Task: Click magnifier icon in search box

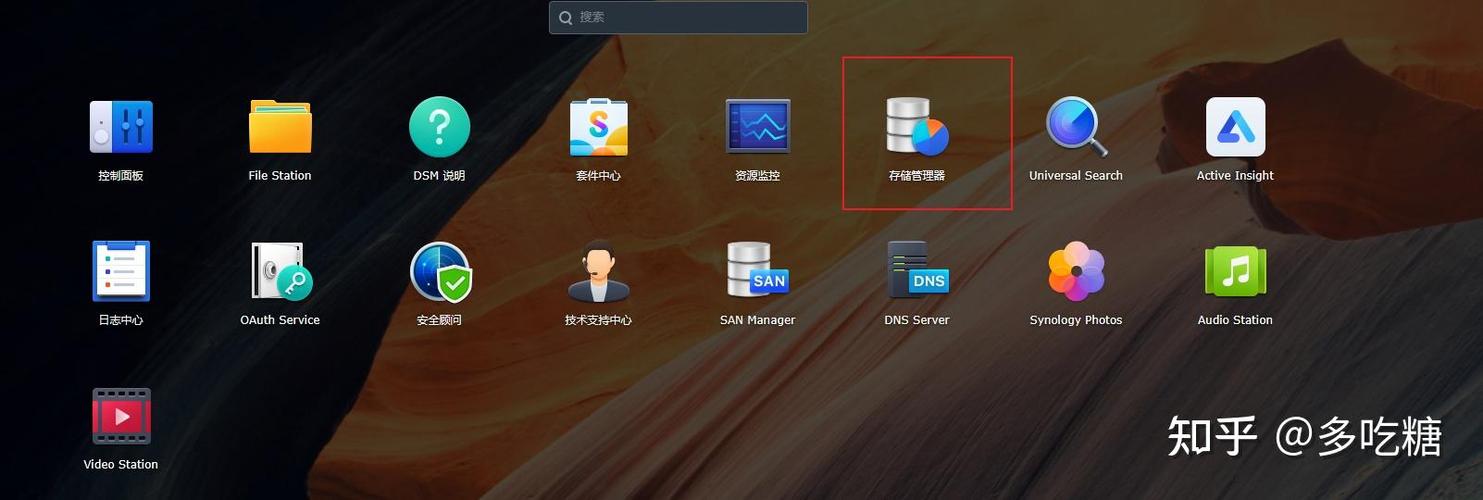Action: click(x=566, y=17)
